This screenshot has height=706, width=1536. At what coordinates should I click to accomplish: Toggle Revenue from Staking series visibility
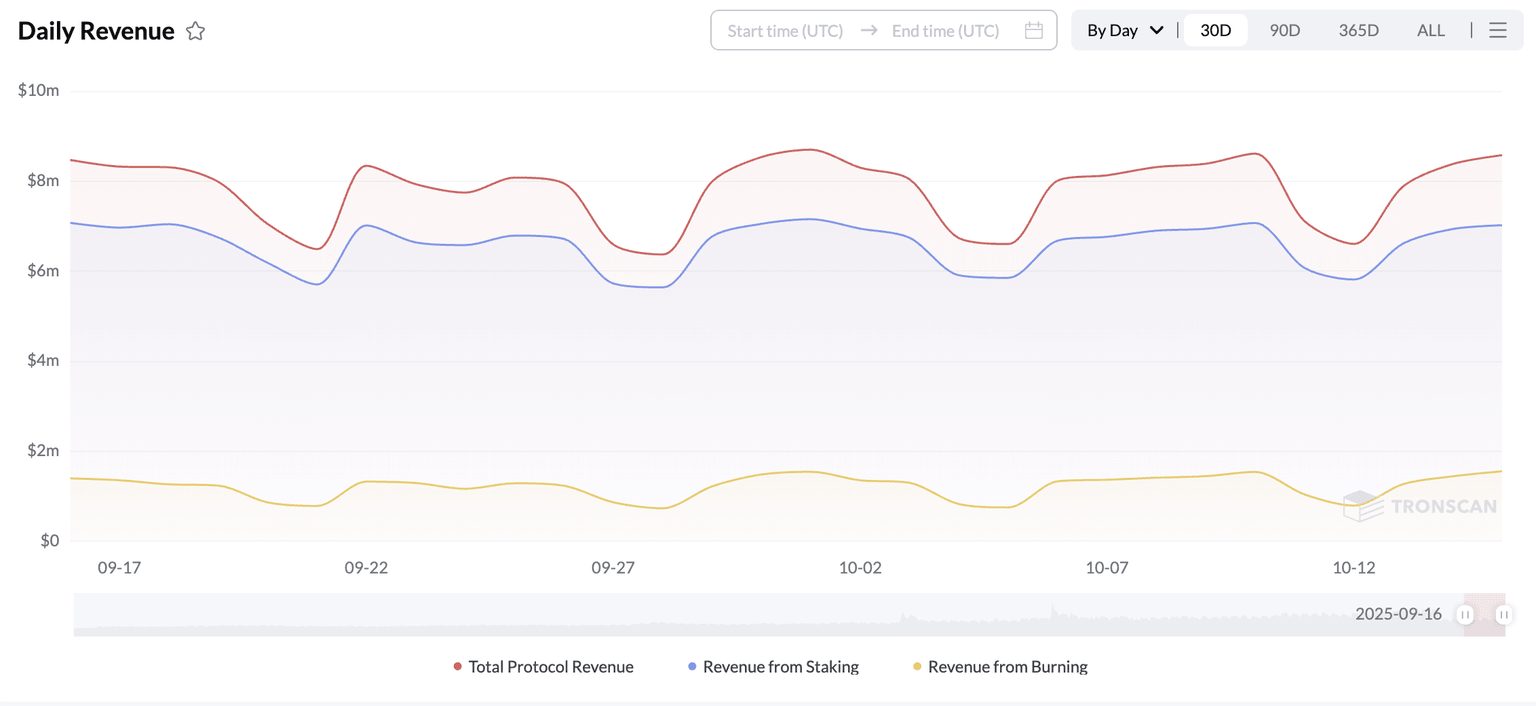pos(780,667)
